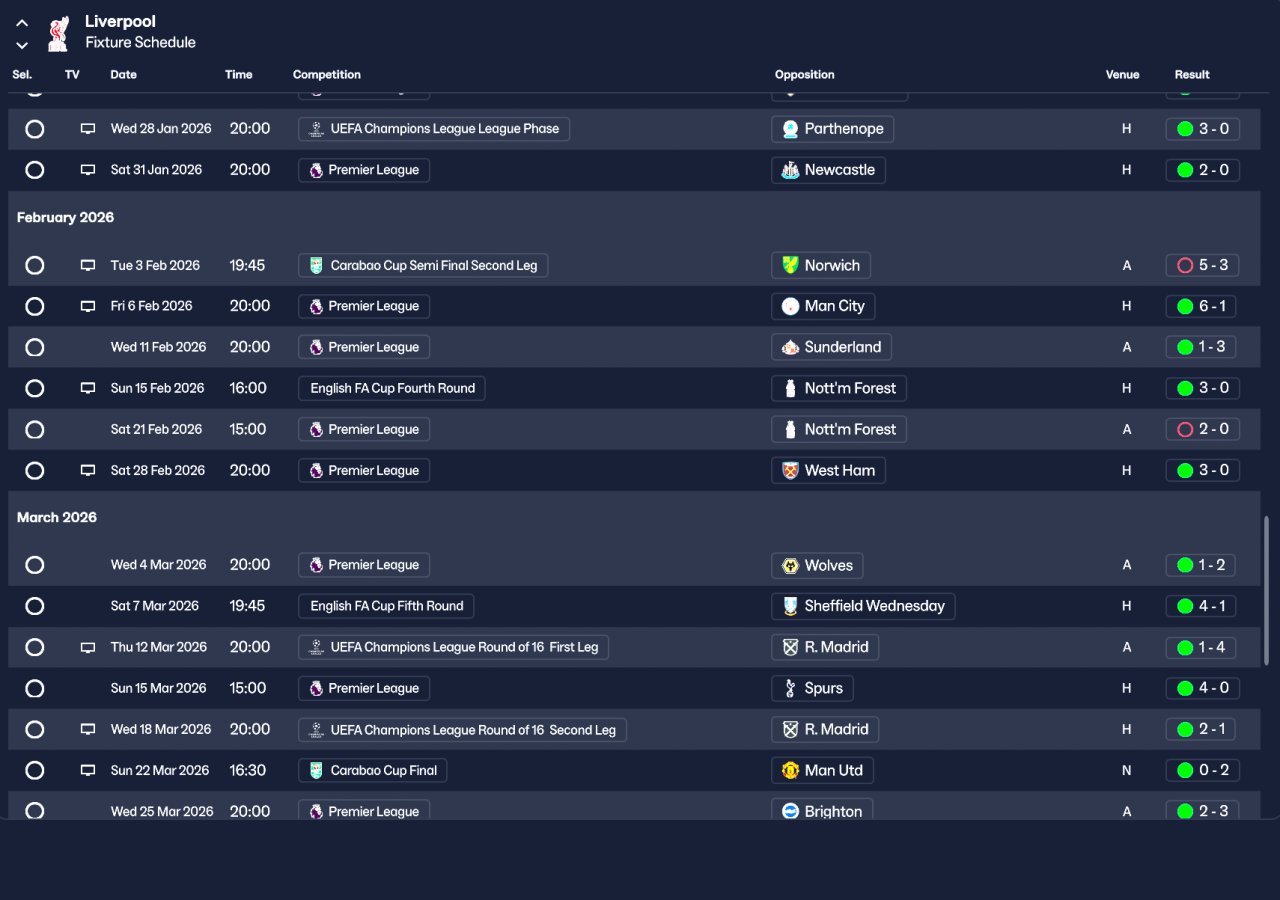Click the Wolves club badge
Screen dimensions: 1280x900
790,565
